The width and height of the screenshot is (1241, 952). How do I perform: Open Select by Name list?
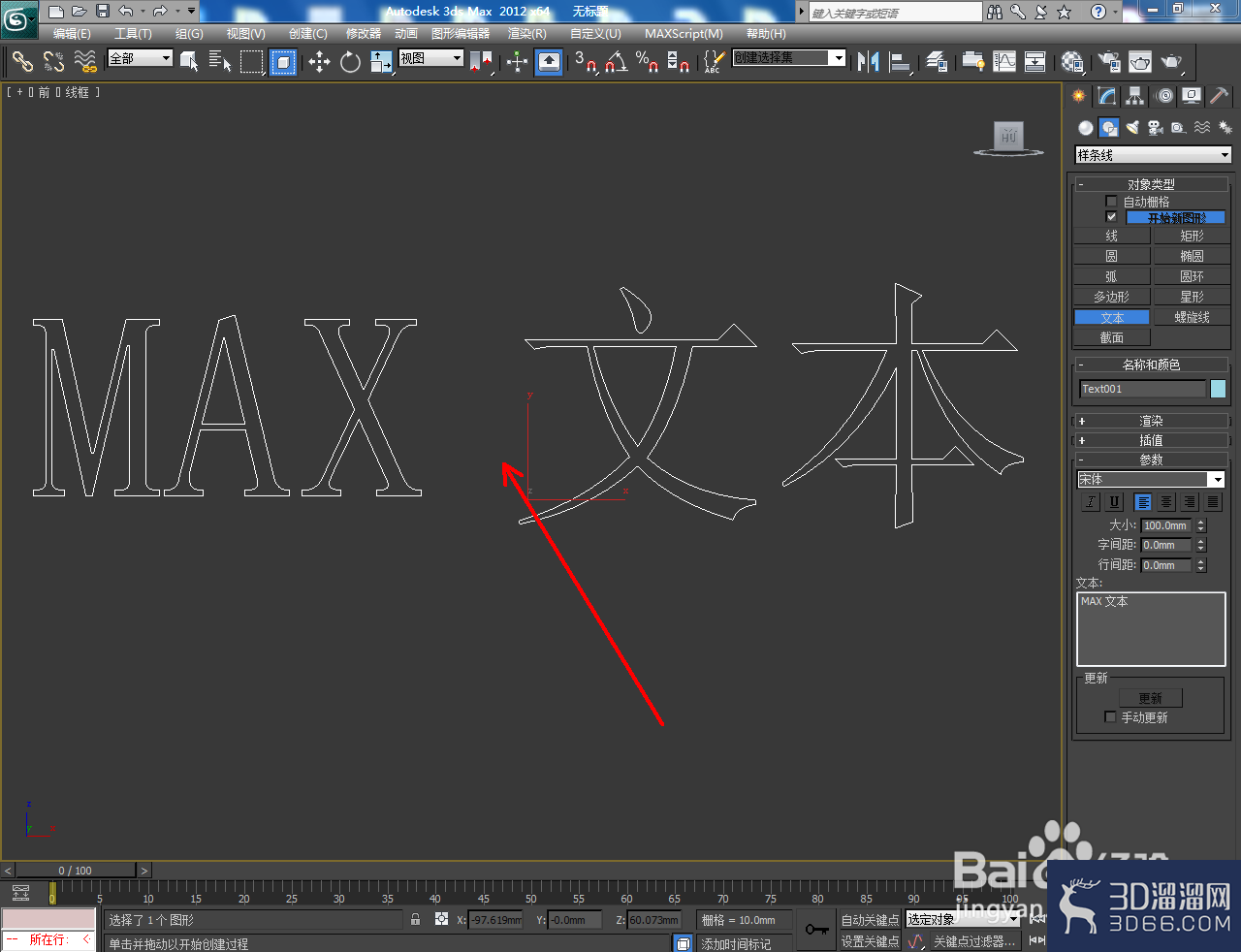[x=220, y=62]
